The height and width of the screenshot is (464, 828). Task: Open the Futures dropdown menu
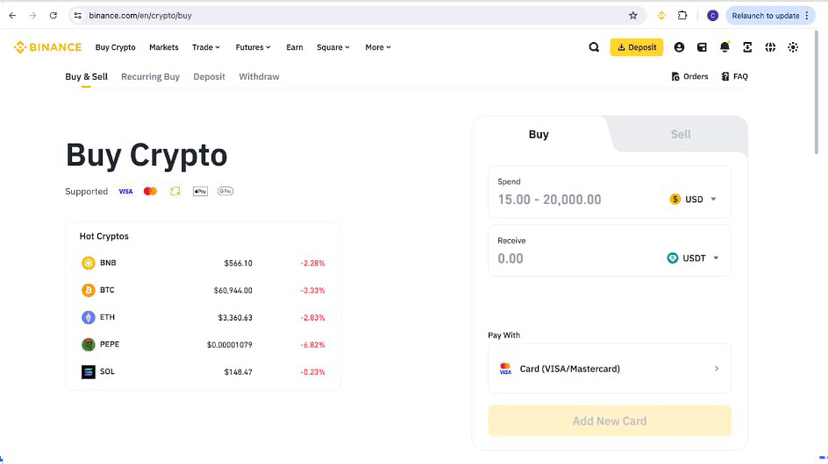tap(253, 47)
